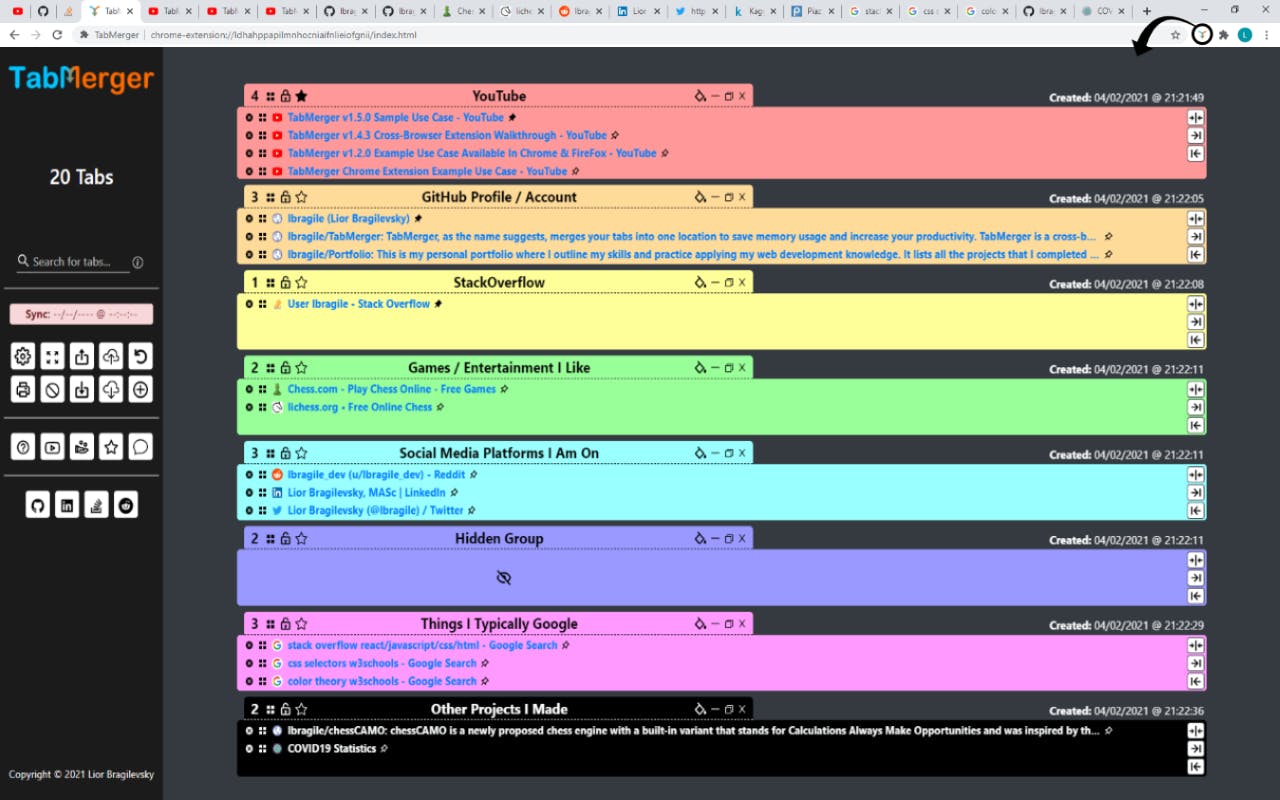Screen dimensions: 1280x800
Task: Toggle the star on GitHub Profile group
Action: (301, 197)
